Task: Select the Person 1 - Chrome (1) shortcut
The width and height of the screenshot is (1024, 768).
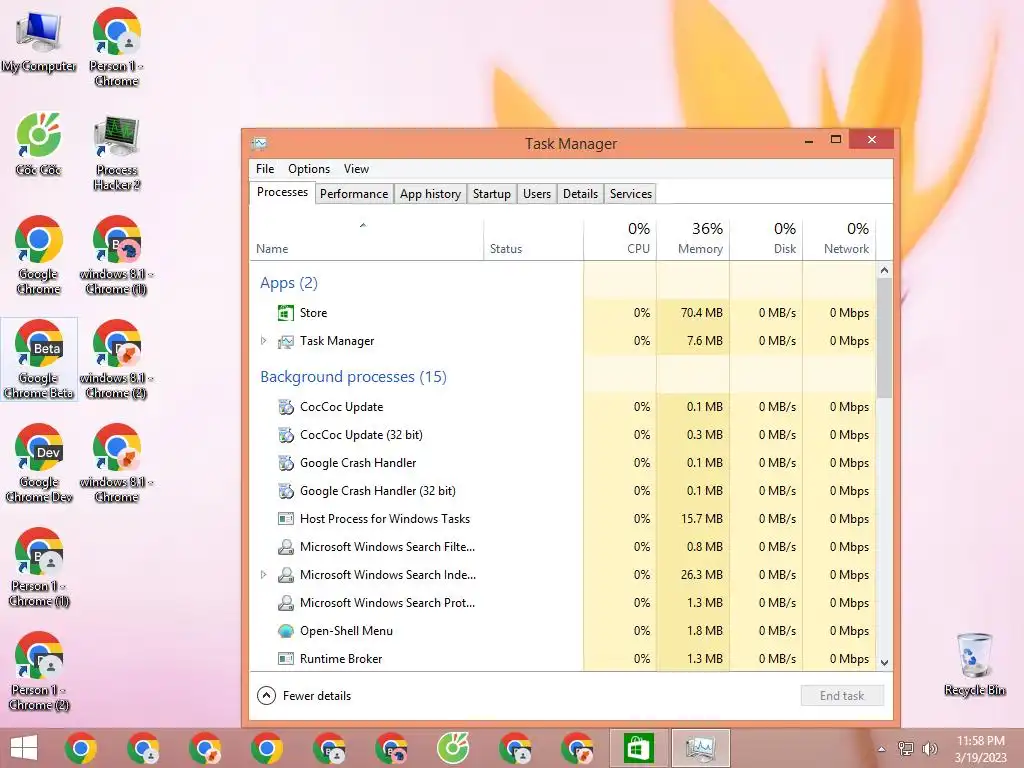Action: coord(39,568)
